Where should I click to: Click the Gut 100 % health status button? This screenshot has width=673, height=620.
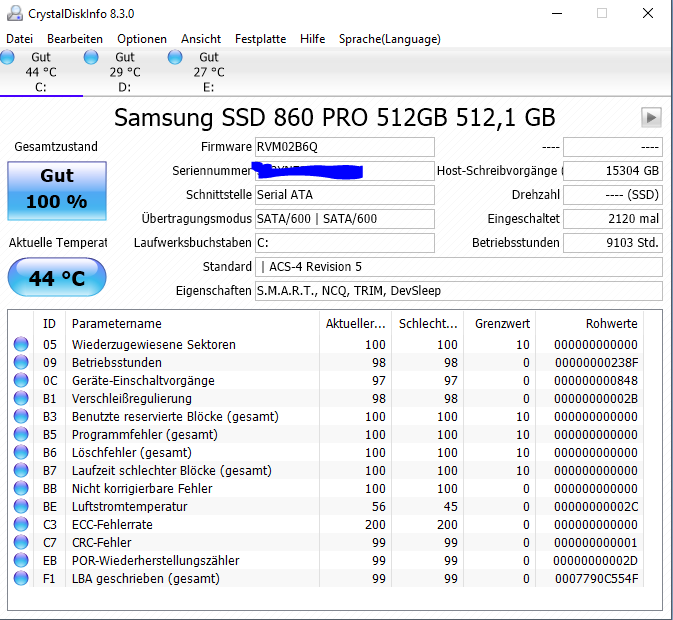tap(57, 191)
